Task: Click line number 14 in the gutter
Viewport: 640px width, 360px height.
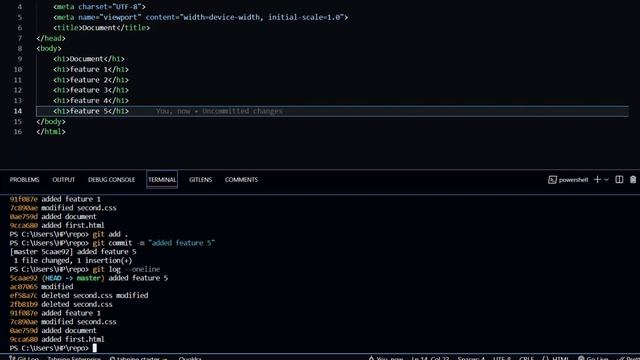Action: click(x=18, y=111)
